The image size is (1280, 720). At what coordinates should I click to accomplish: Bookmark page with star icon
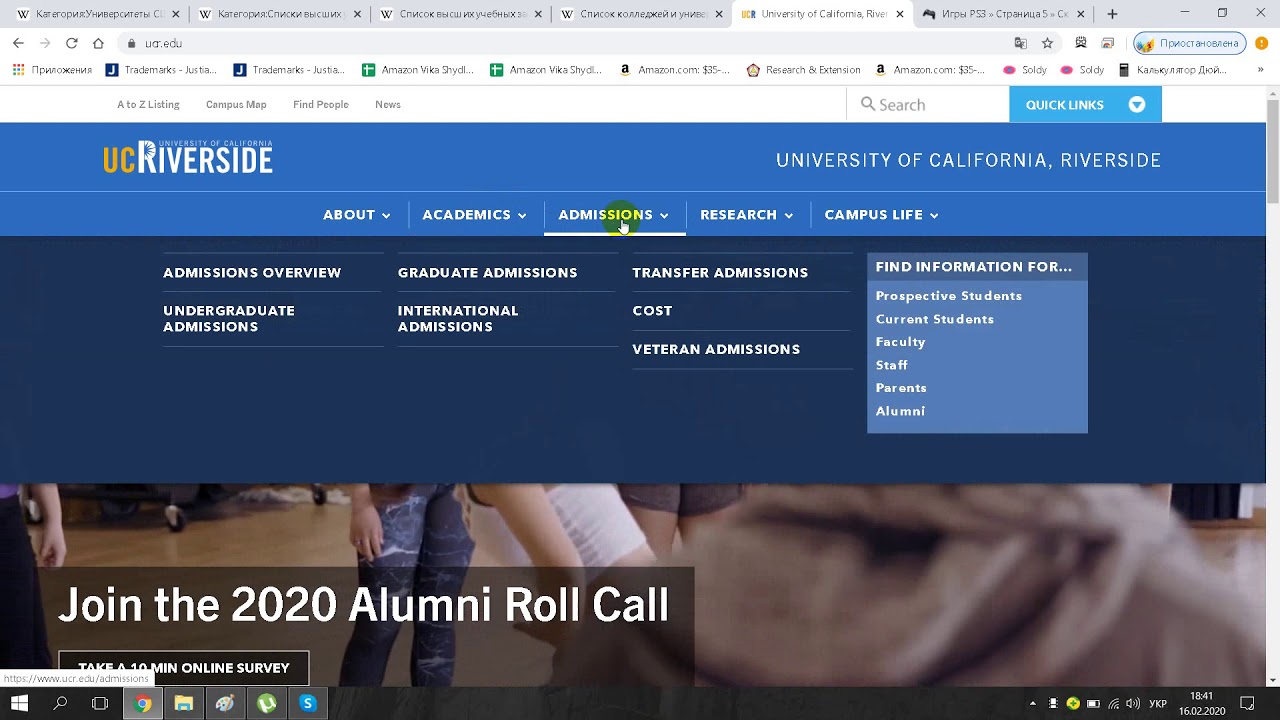(x=1047, y=43)
